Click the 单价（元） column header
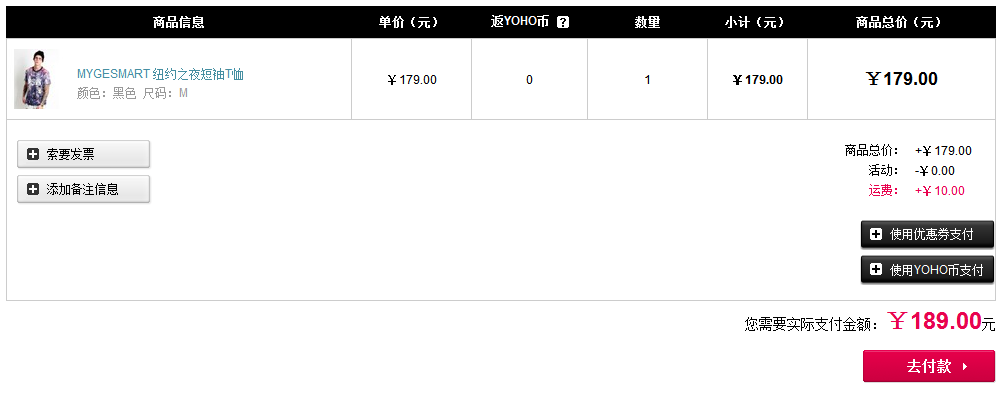 pos(408,22)
